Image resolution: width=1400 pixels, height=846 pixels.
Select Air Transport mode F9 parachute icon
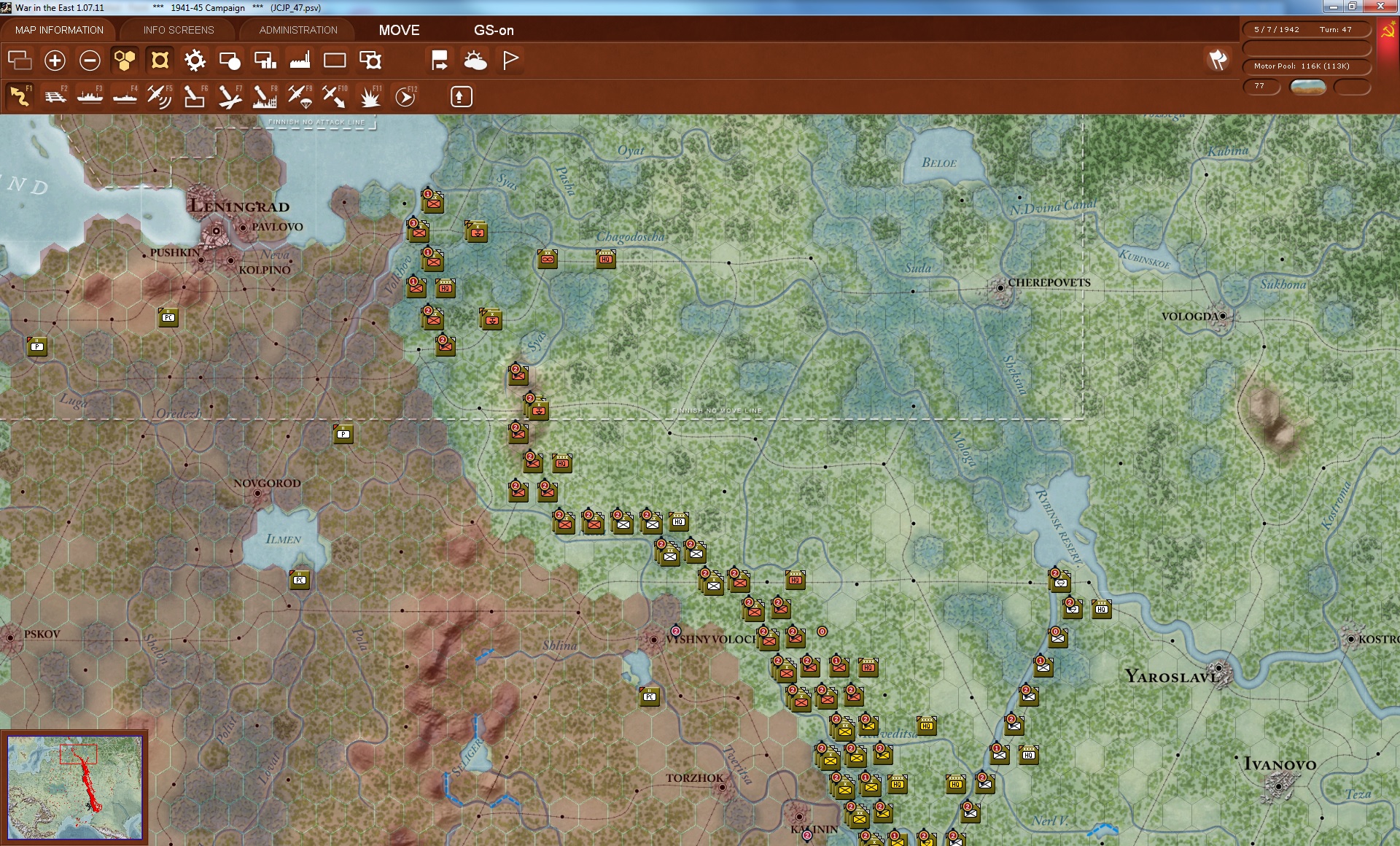[299, 96]
